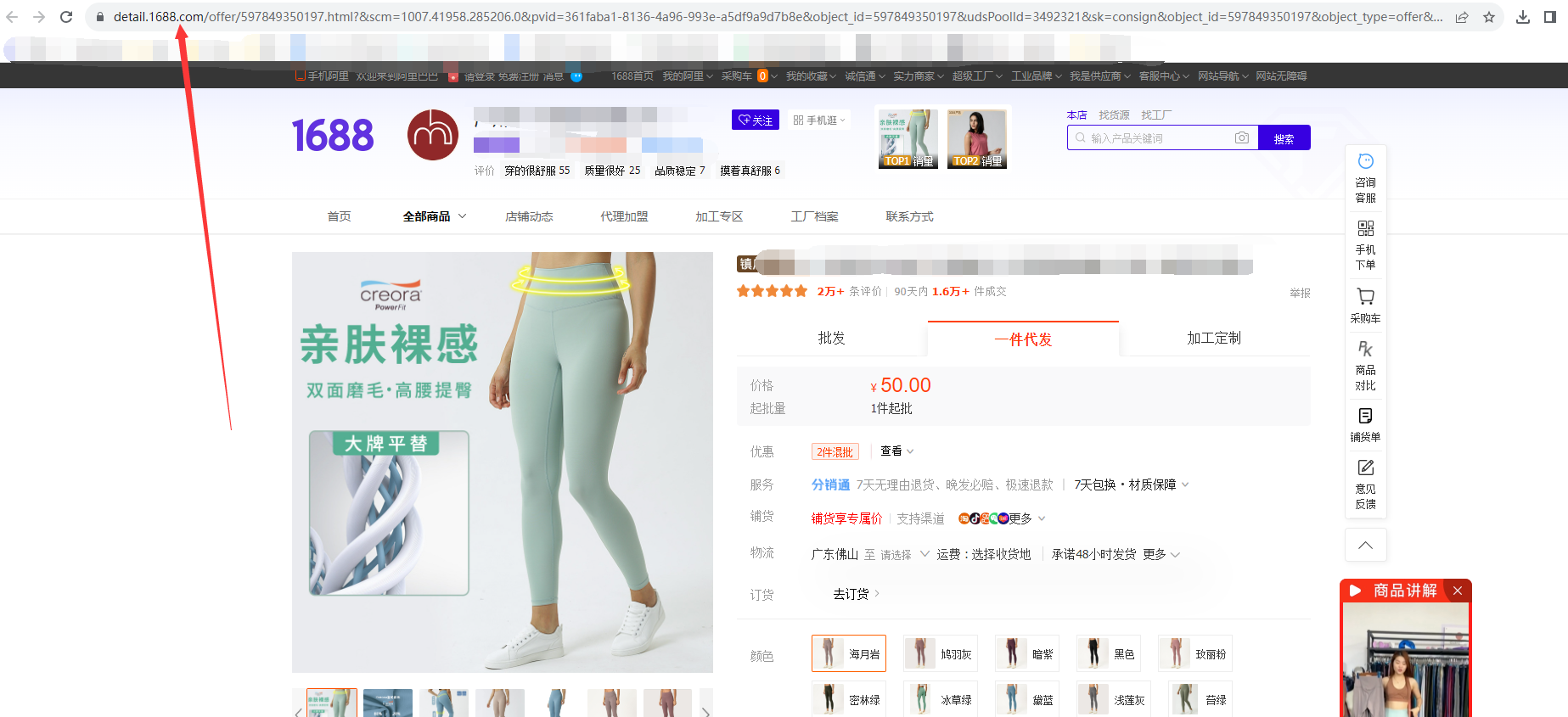This screenshot has height=717, width=1568.
Task: Choose the 黑色 color variant
Action: pyautogui.click(x=1108, y=653)
